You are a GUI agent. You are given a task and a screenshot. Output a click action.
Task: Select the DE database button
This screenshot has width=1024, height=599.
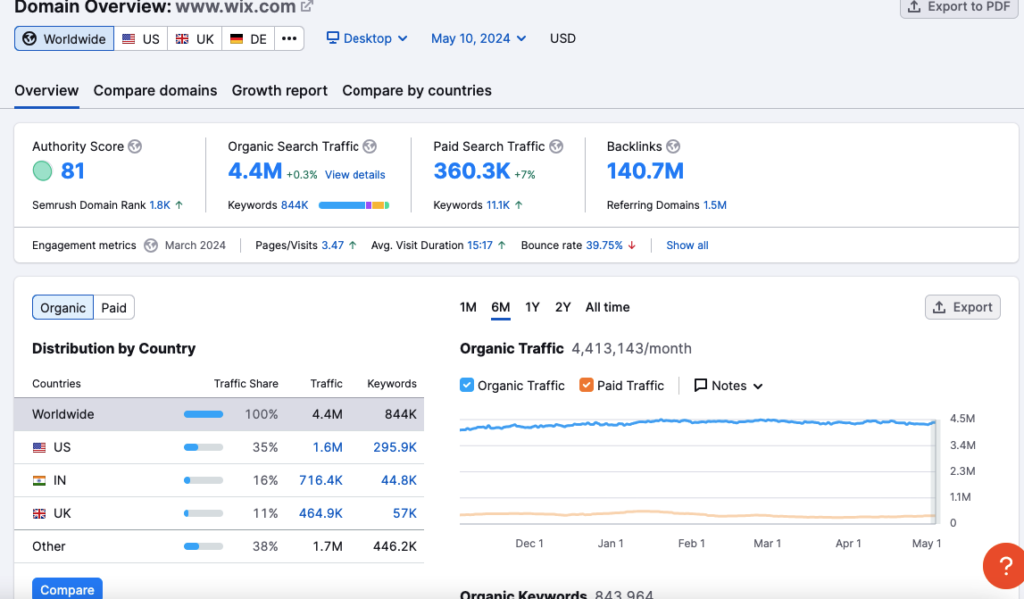coord(248,39)
